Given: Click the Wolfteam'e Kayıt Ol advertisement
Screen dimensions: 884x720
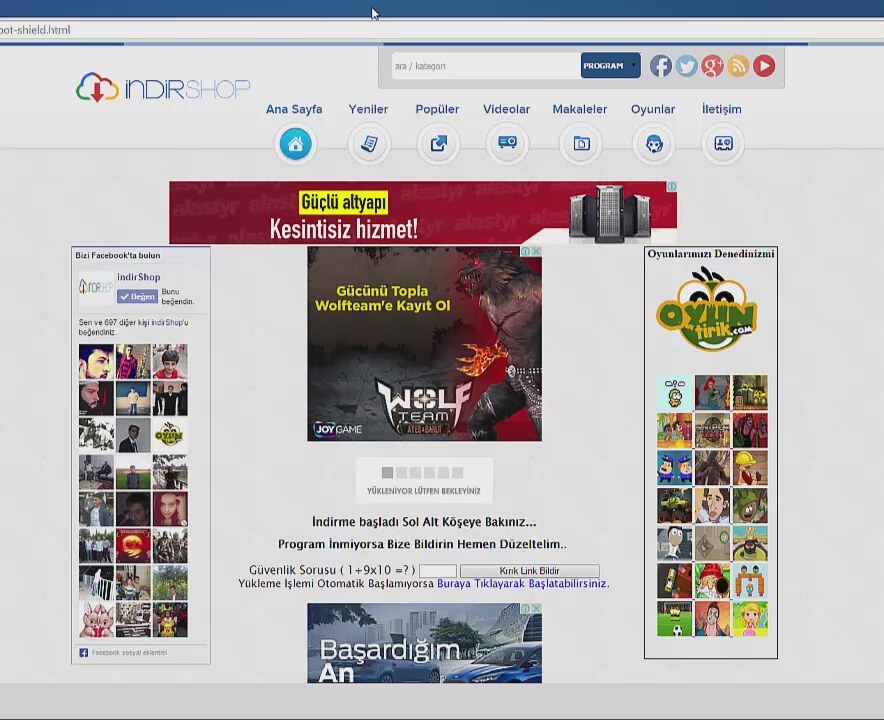Looking at the screenshot, I should (425, 344).
